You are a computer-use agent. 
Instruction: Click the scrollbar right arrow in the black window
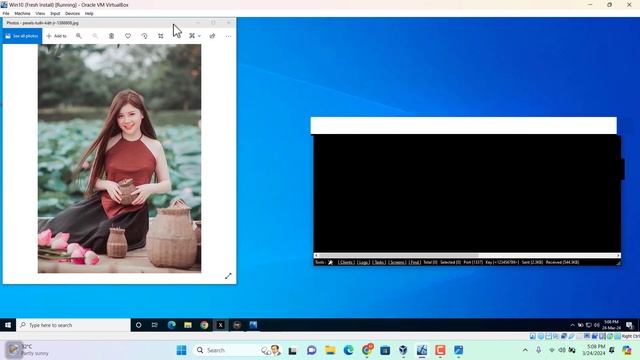tap(618, 256)
